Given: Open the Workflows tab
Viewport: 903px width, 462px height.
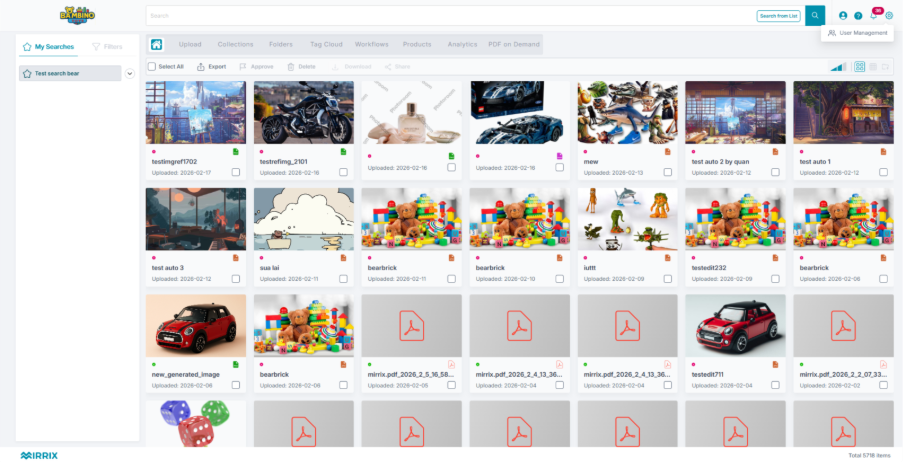Looking at the screenshot, I should point(371,44).
